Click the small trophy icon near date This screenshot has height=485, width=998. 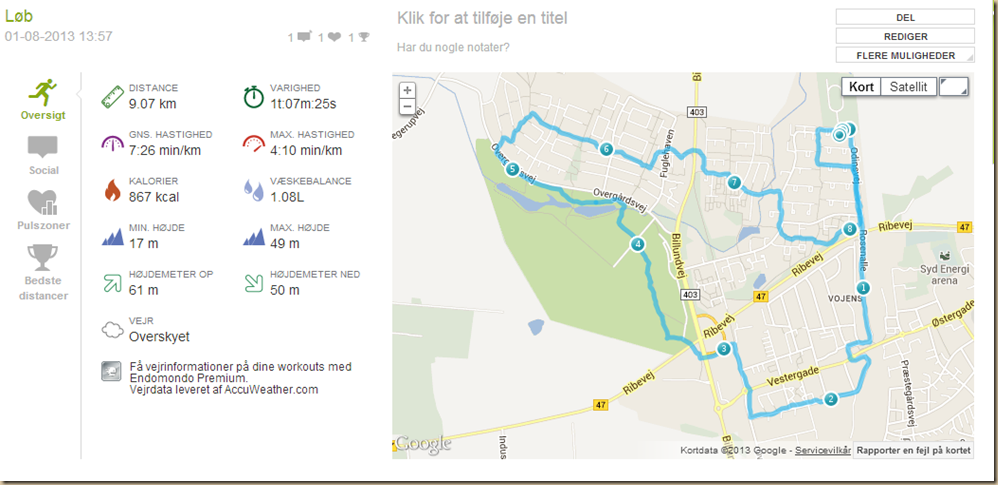click(363, 37)
